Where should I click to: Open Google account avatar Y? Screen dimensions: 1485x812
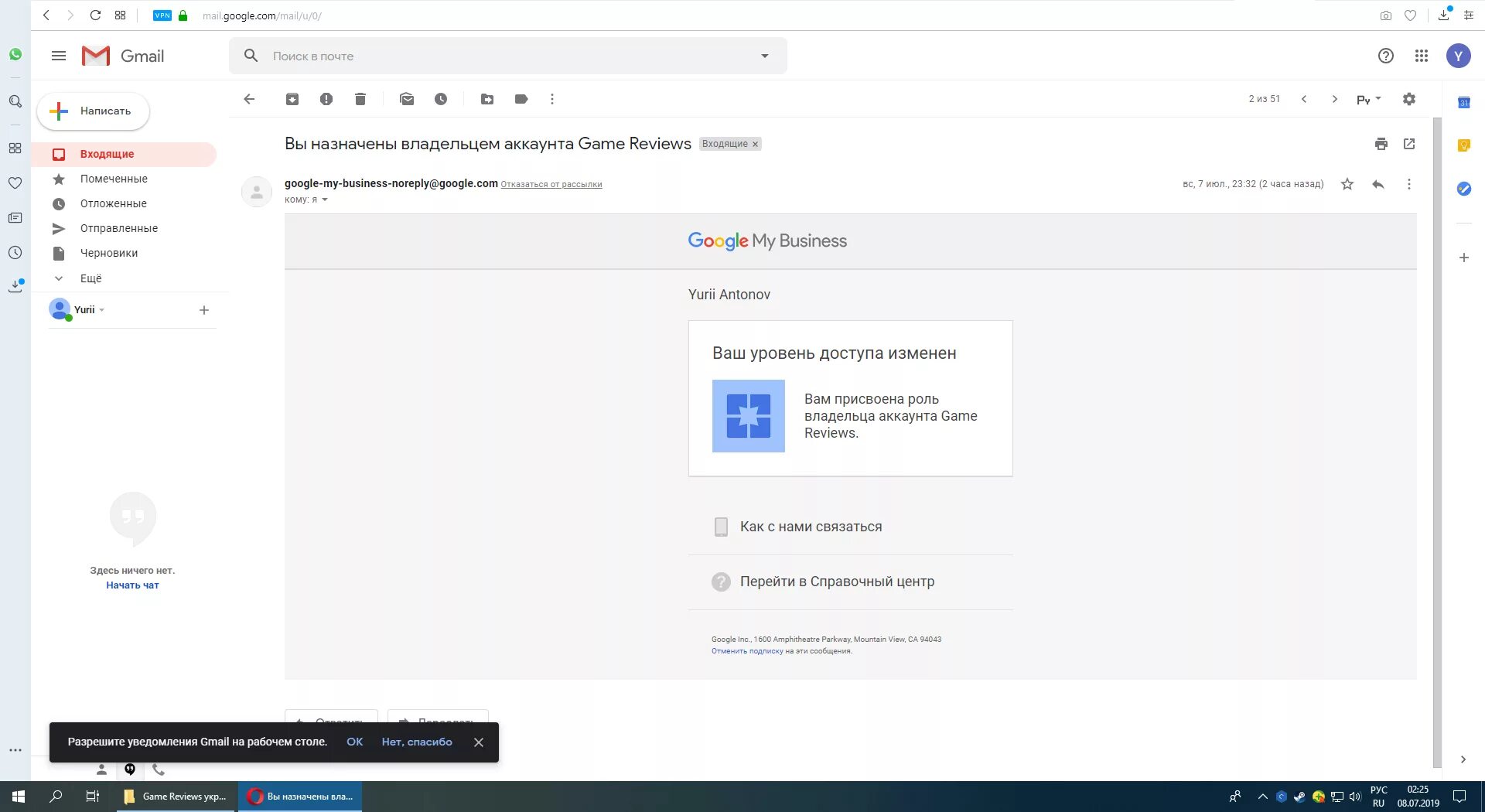[1459, 56]
